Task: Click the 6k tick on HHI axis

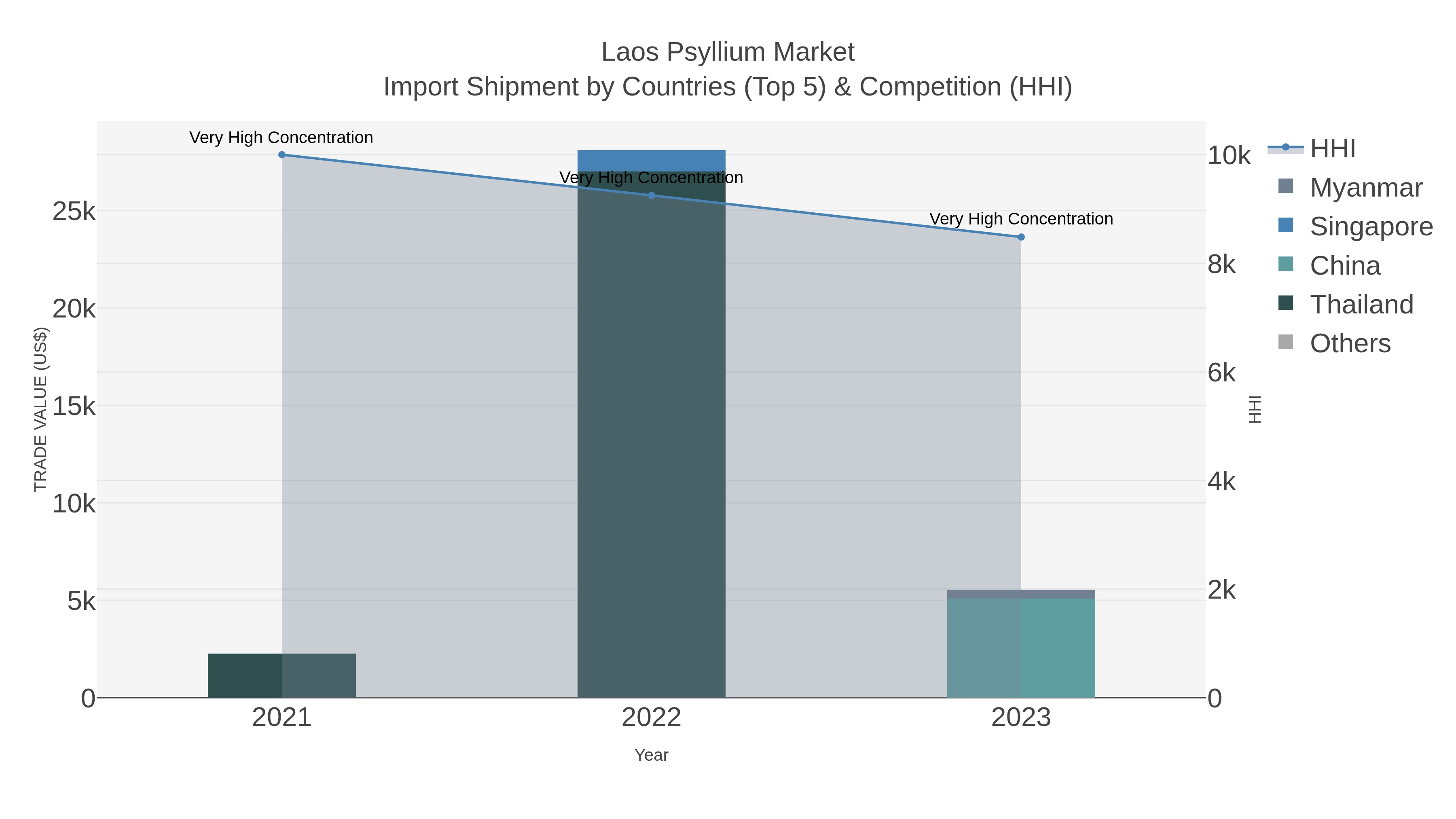Action: click(x=1221, y=372)
